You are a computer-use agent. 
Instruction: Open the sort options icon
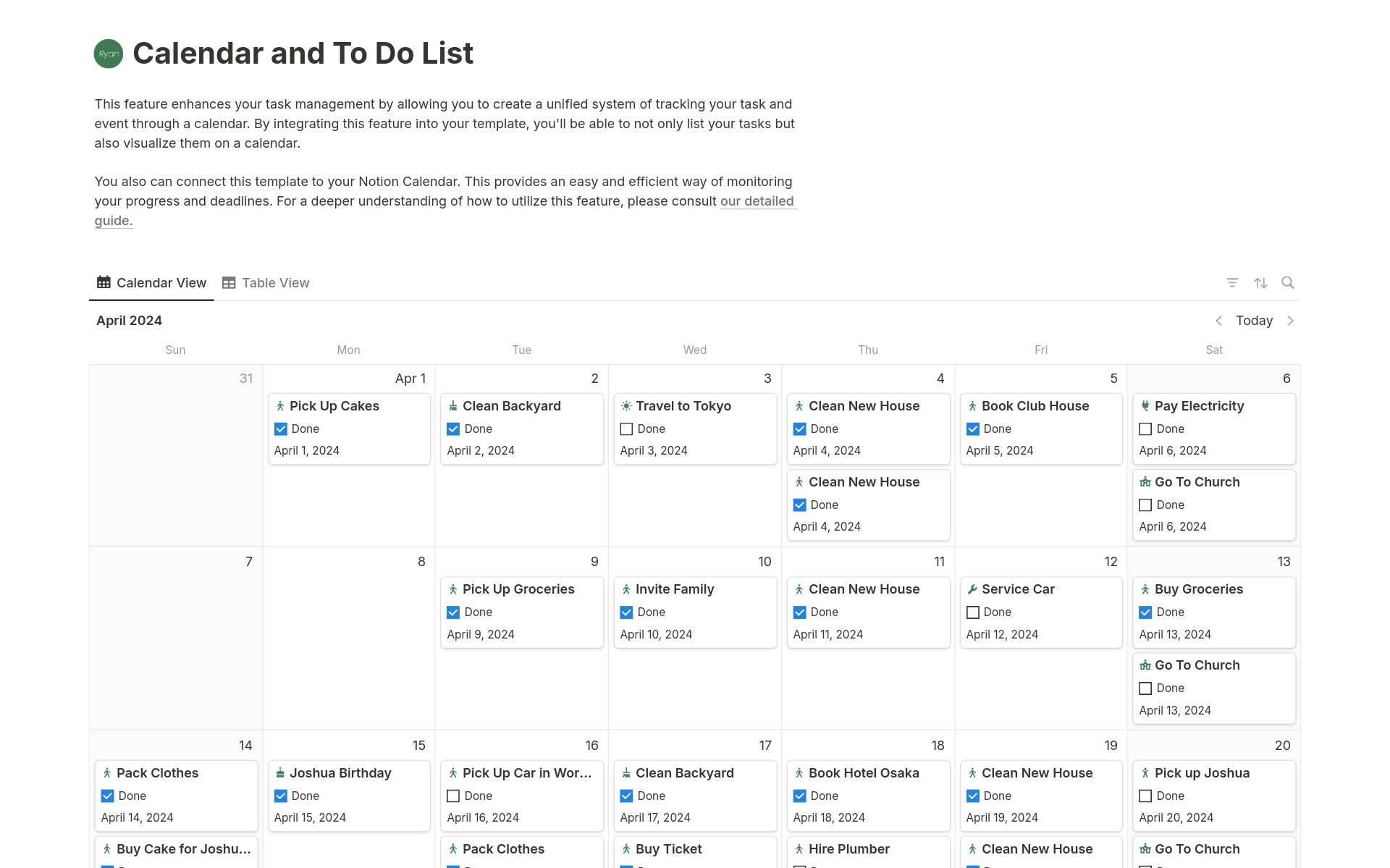pos(1260,283)
